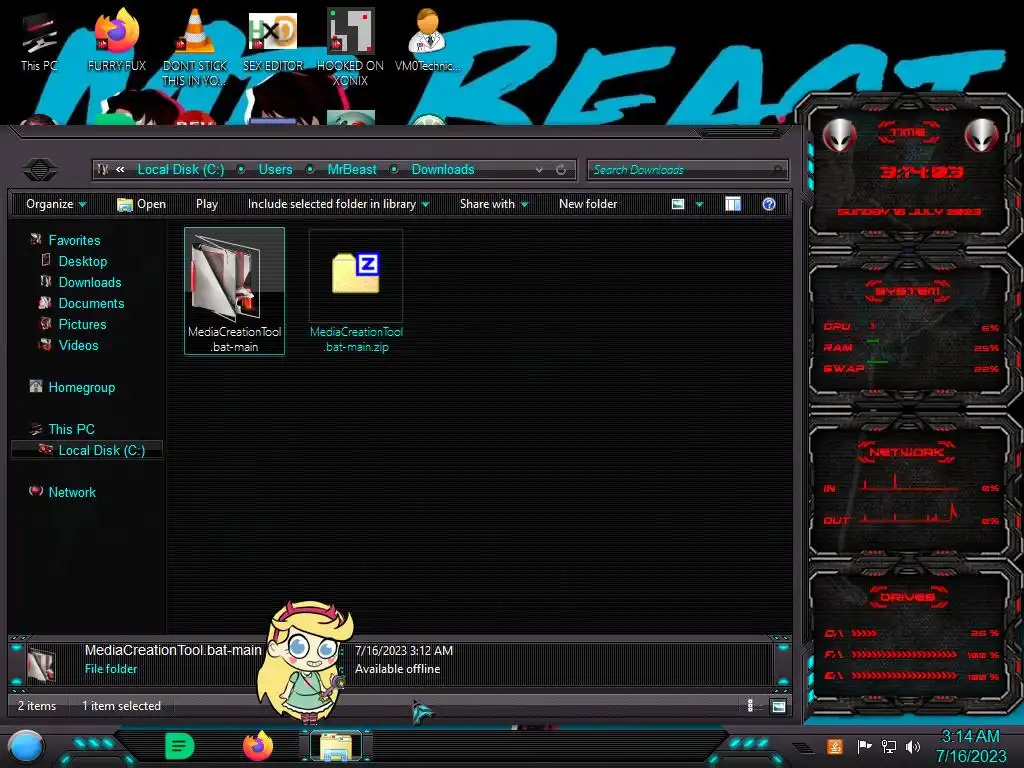This screenshot has height=768, width=1024.
Task: Click the back navigation button in Explorer
Action: [x=40, y=170]
